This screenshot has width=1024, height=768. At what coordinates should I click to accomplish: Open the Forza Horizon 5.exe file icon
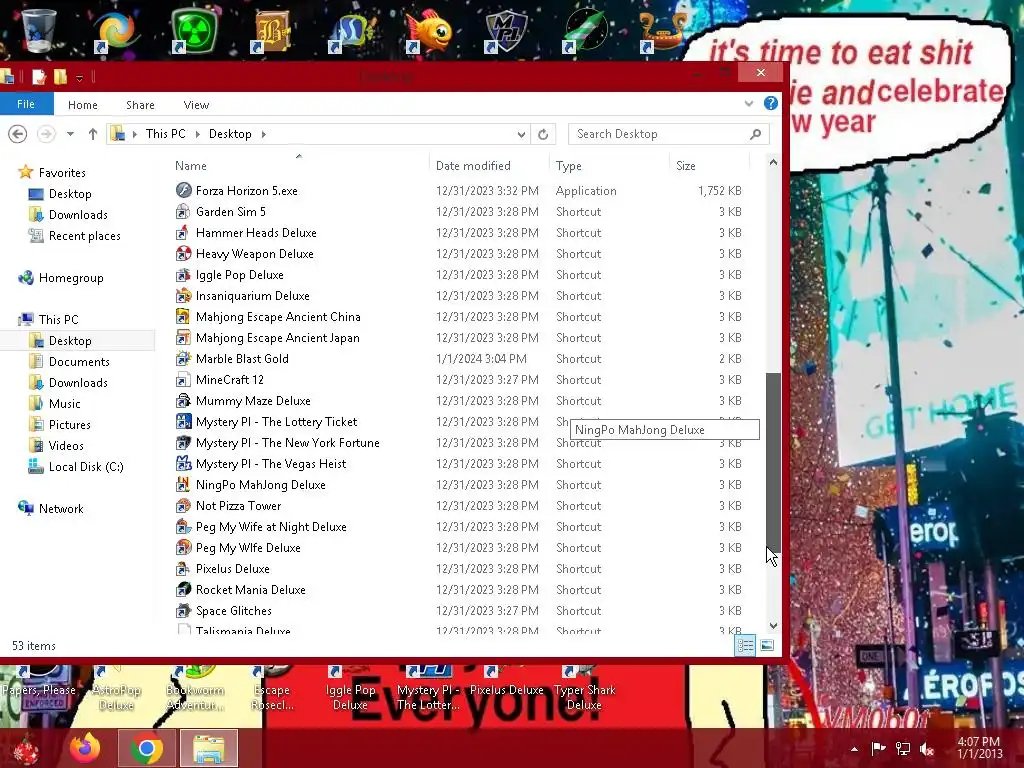click(184, 191)
